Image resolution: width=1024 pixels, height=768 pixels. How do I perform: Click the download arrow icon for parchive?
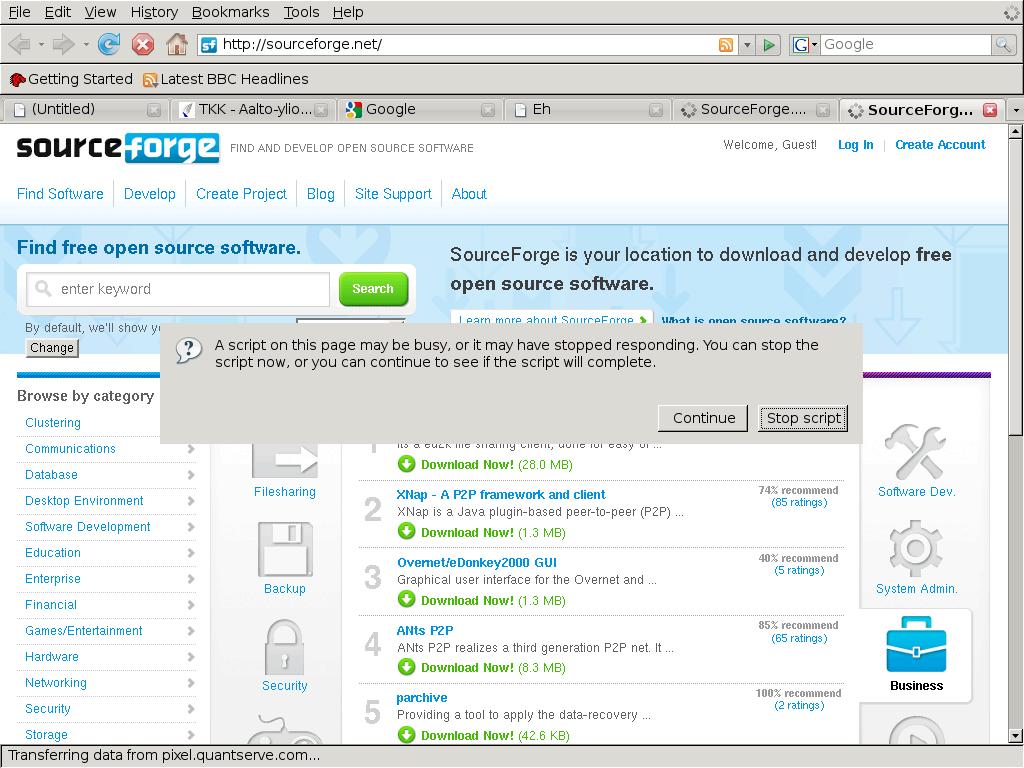pos(406,735)
